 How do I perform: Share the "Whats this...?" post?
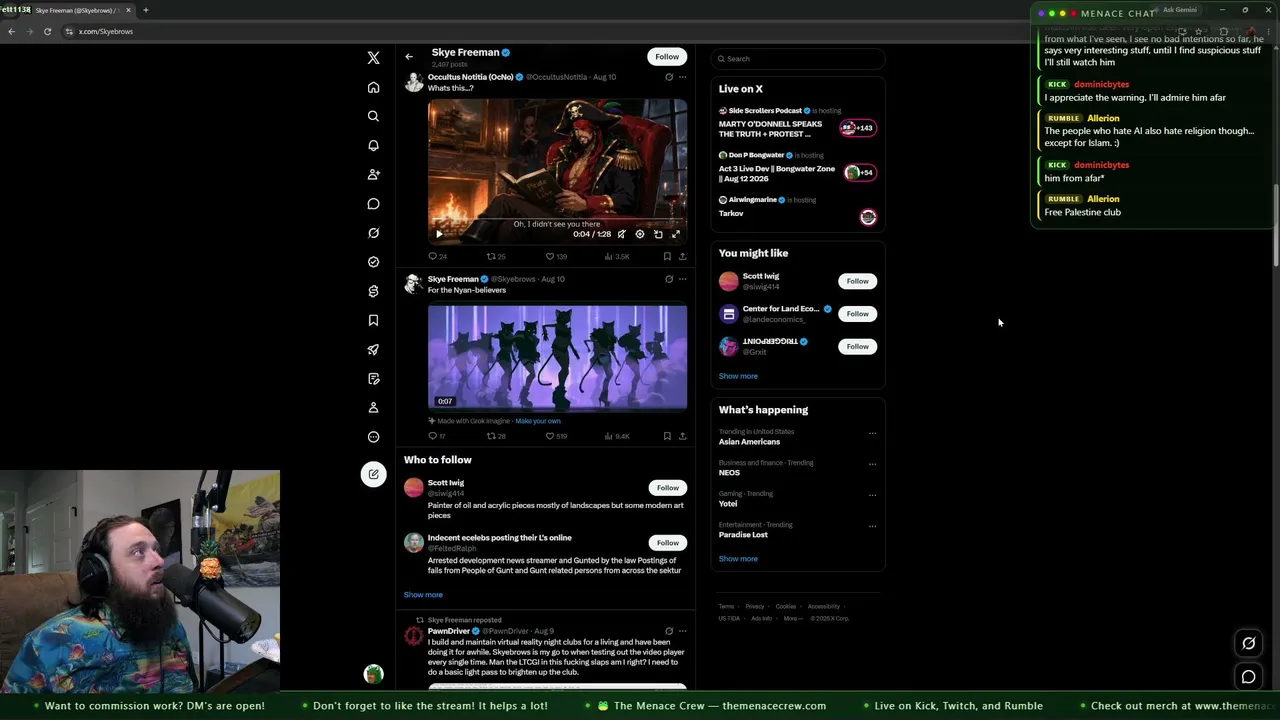682,256
